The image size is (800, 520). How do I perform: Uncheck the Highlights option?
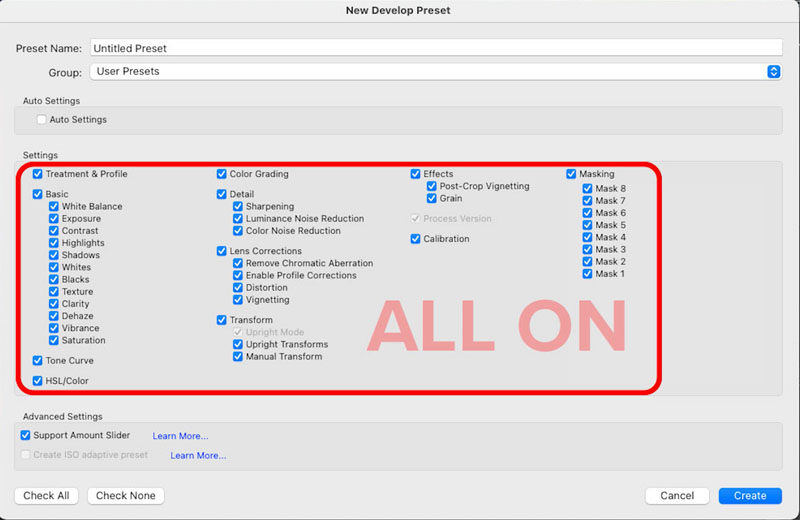54,243
